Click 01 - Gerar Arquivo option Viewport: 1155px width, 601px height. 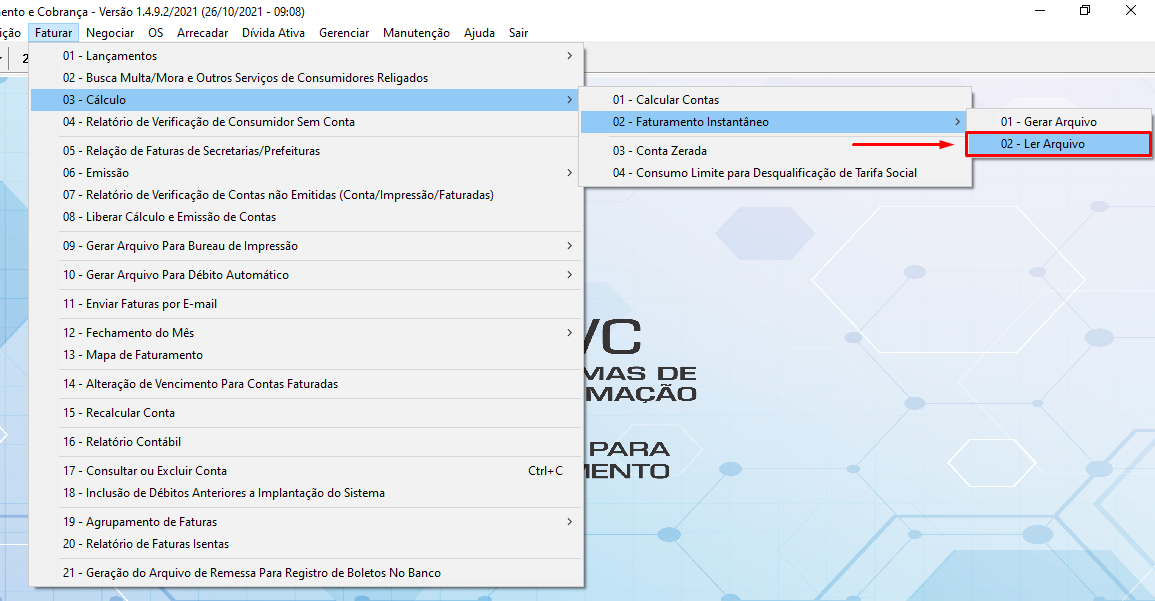1048,122
